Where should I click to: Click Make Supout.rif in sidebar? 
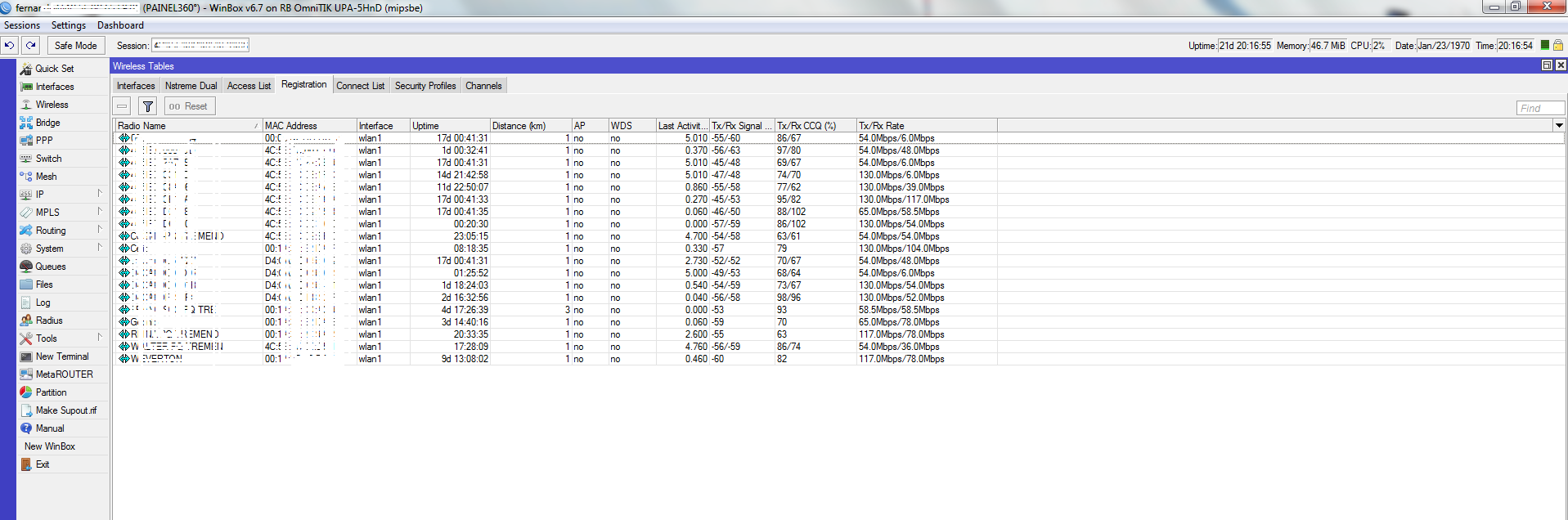(65, 410)
